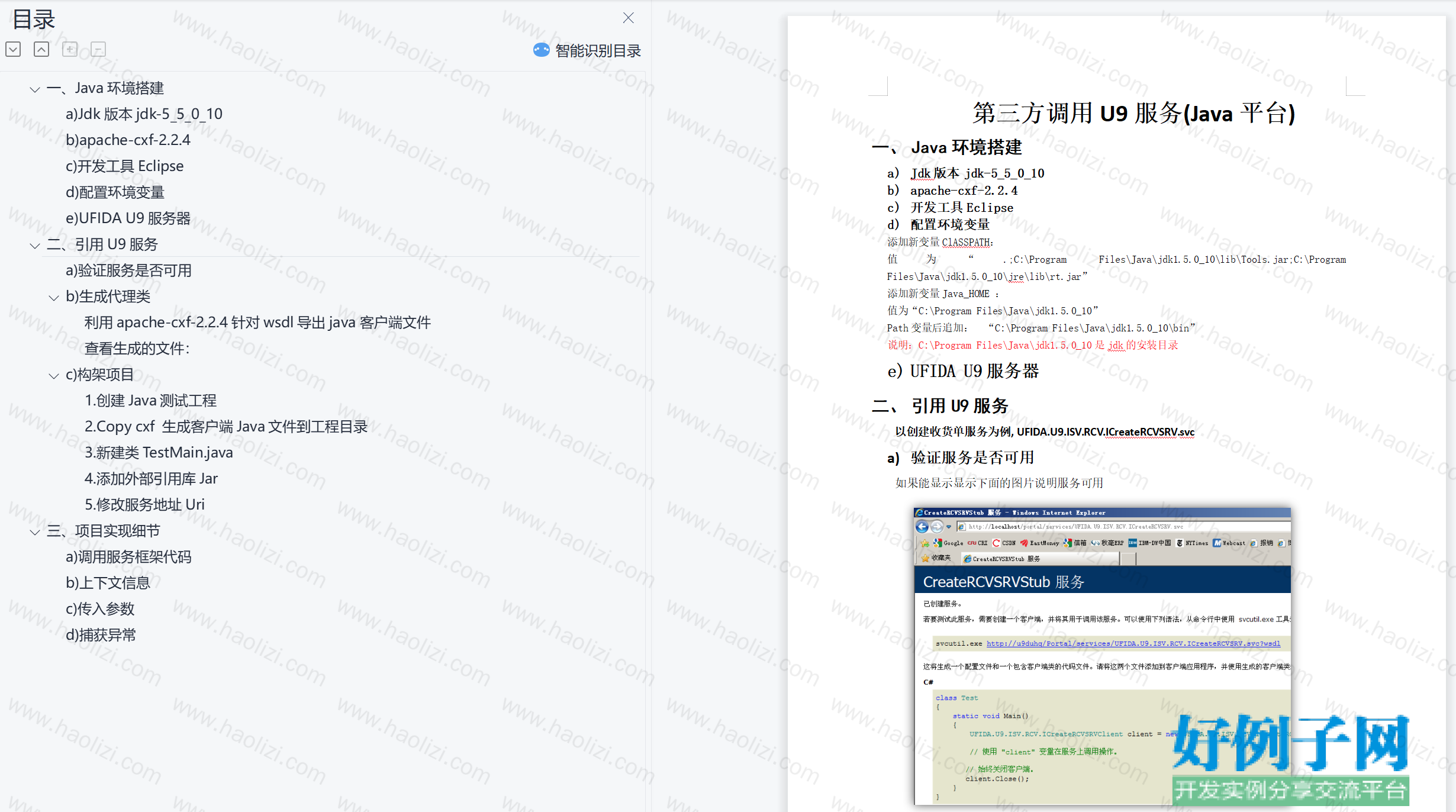This screenshot has height=812, width=1456.
Task: Click red 说明 jdk 安装目录 note
Action: point(1033,345)
